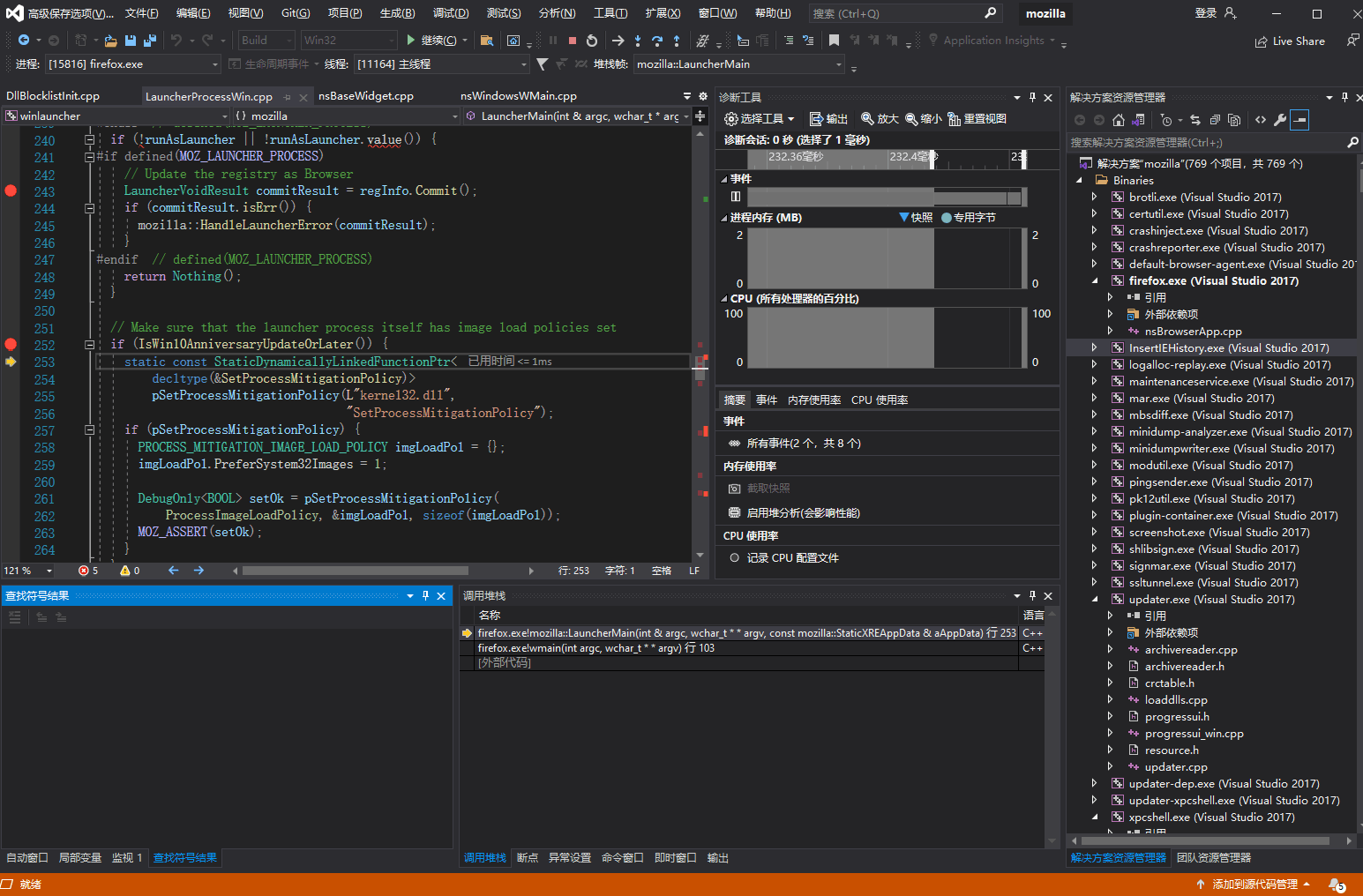Click the editor horizontal scrollbar thumb
The width and height of the screenshot is (1363, 896).
point(355,571)
